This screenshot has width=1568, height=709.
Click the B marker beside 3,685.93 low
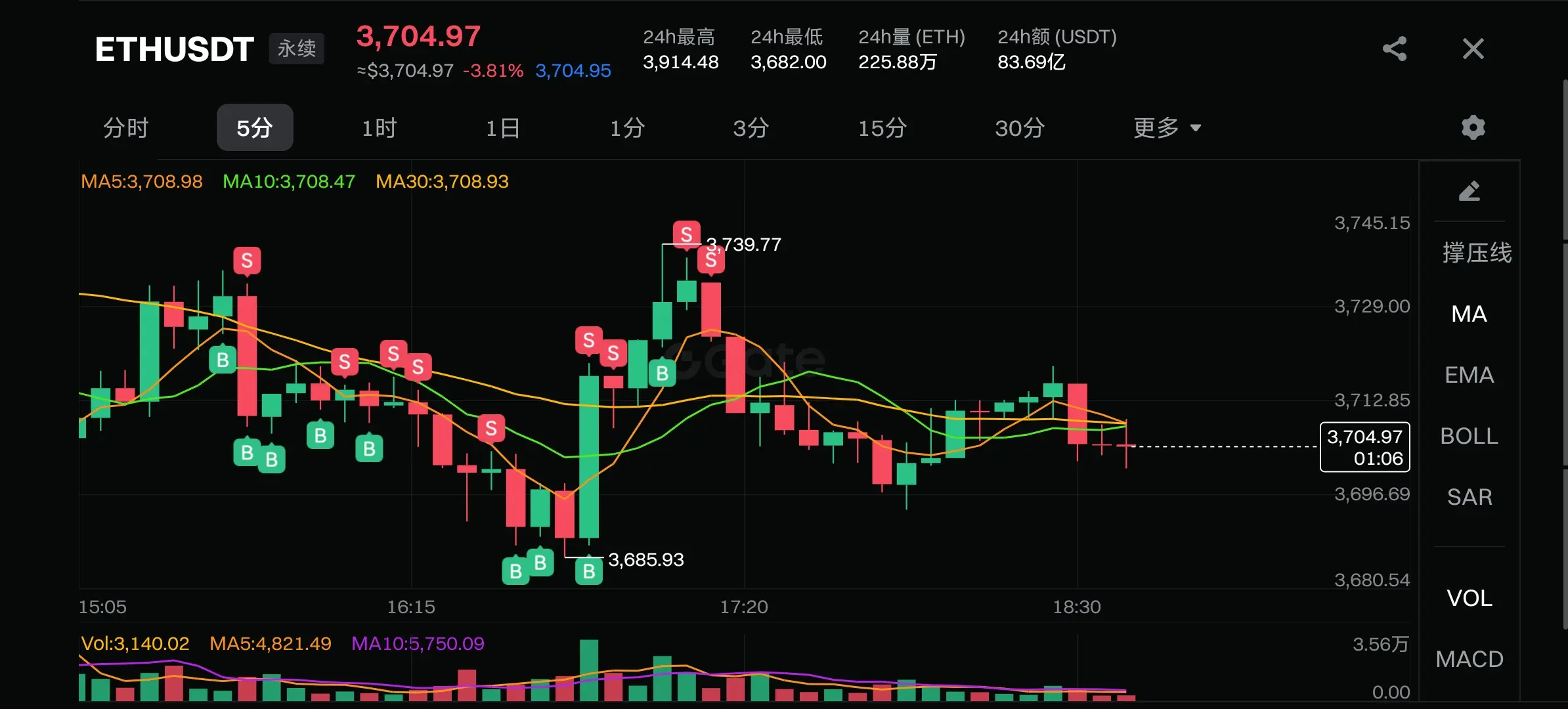(x=589, y=571)
